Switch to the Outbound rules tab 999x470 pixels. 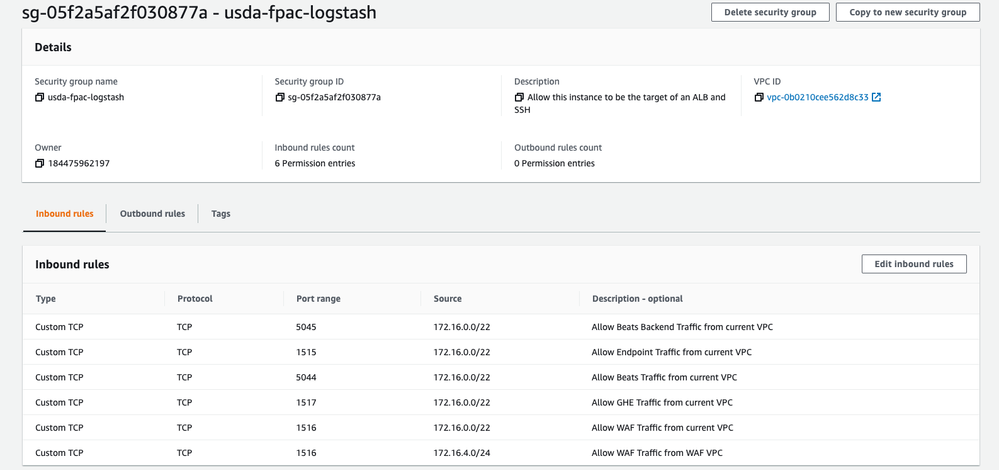[x=152, y=213]
